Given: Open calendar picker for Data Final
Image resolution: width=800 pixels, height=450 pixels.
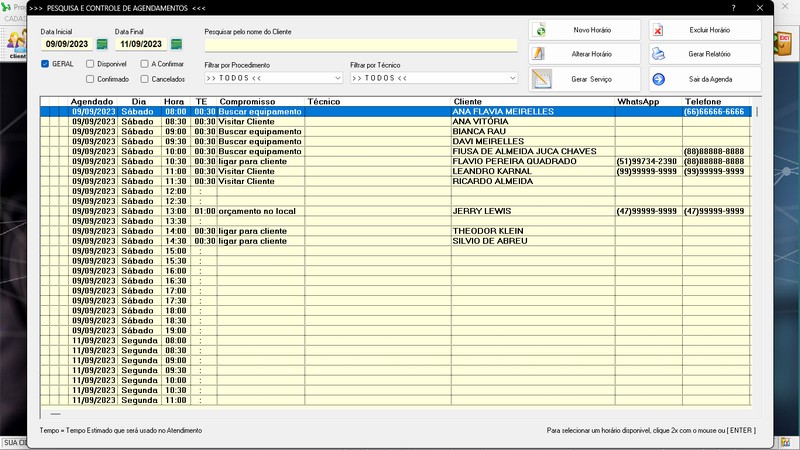Looking at the screenshot, I should pos(177,44).
